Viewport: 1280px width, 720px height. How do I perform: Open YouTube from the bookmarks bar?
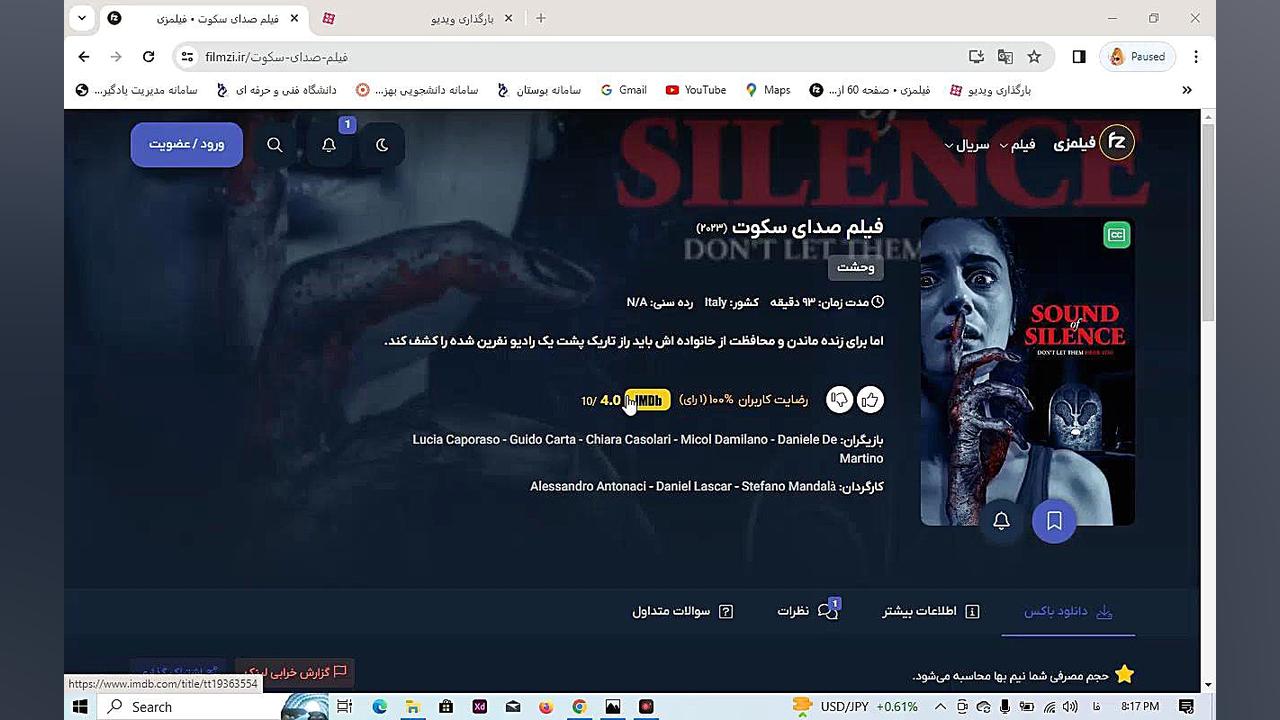(x=695, y=90)
